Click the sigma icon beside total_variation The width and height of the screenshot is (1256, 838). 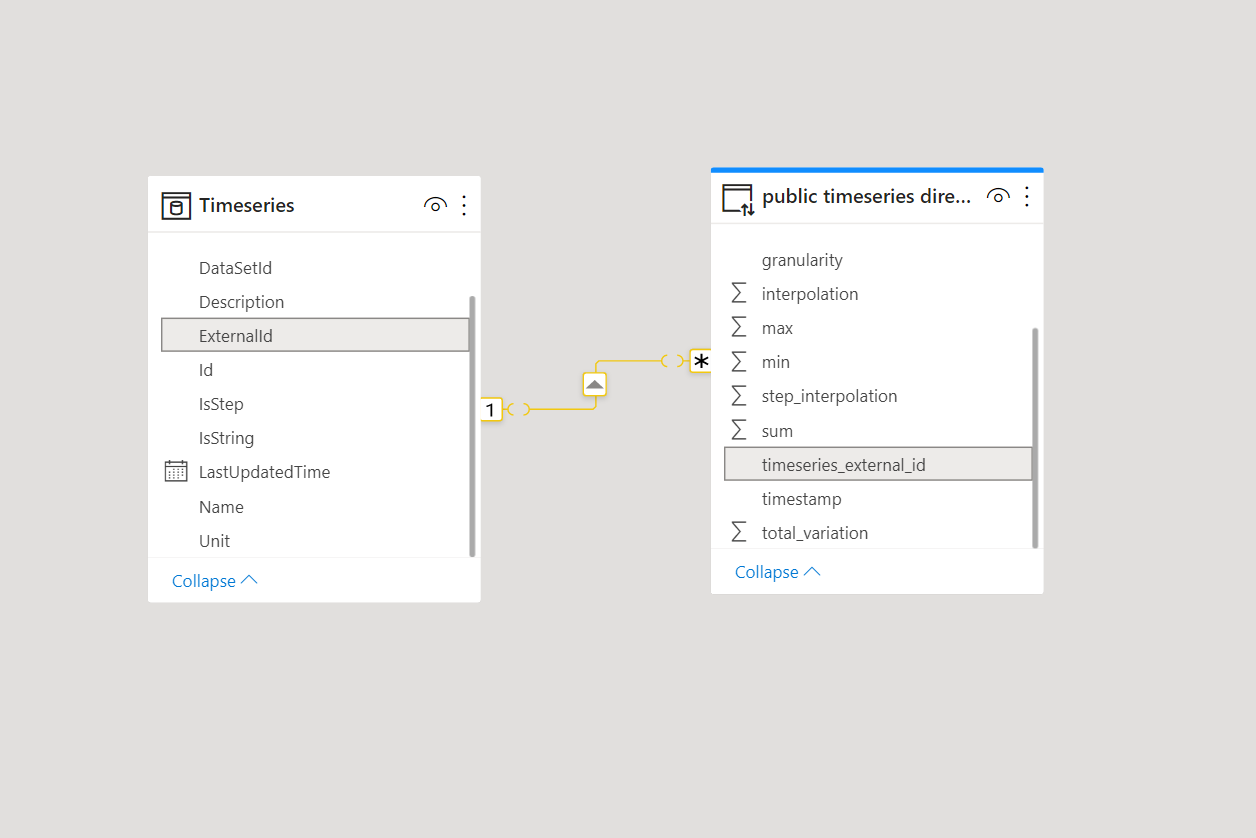[739, 533]
